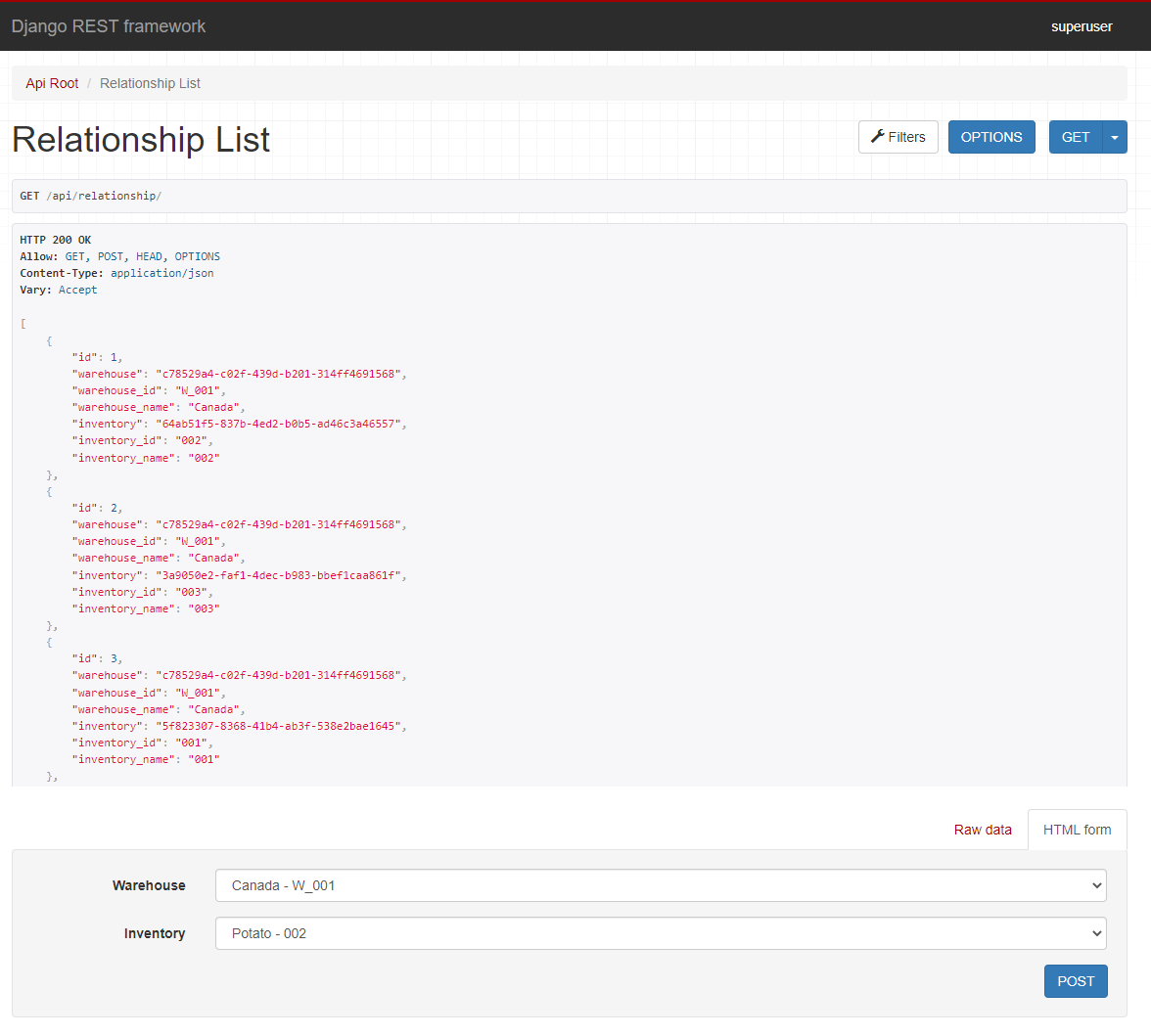The image size is (1151, 1036).
Task: Click the inventory UUID starting 3a9050e2
Action: tap(278, 575)
